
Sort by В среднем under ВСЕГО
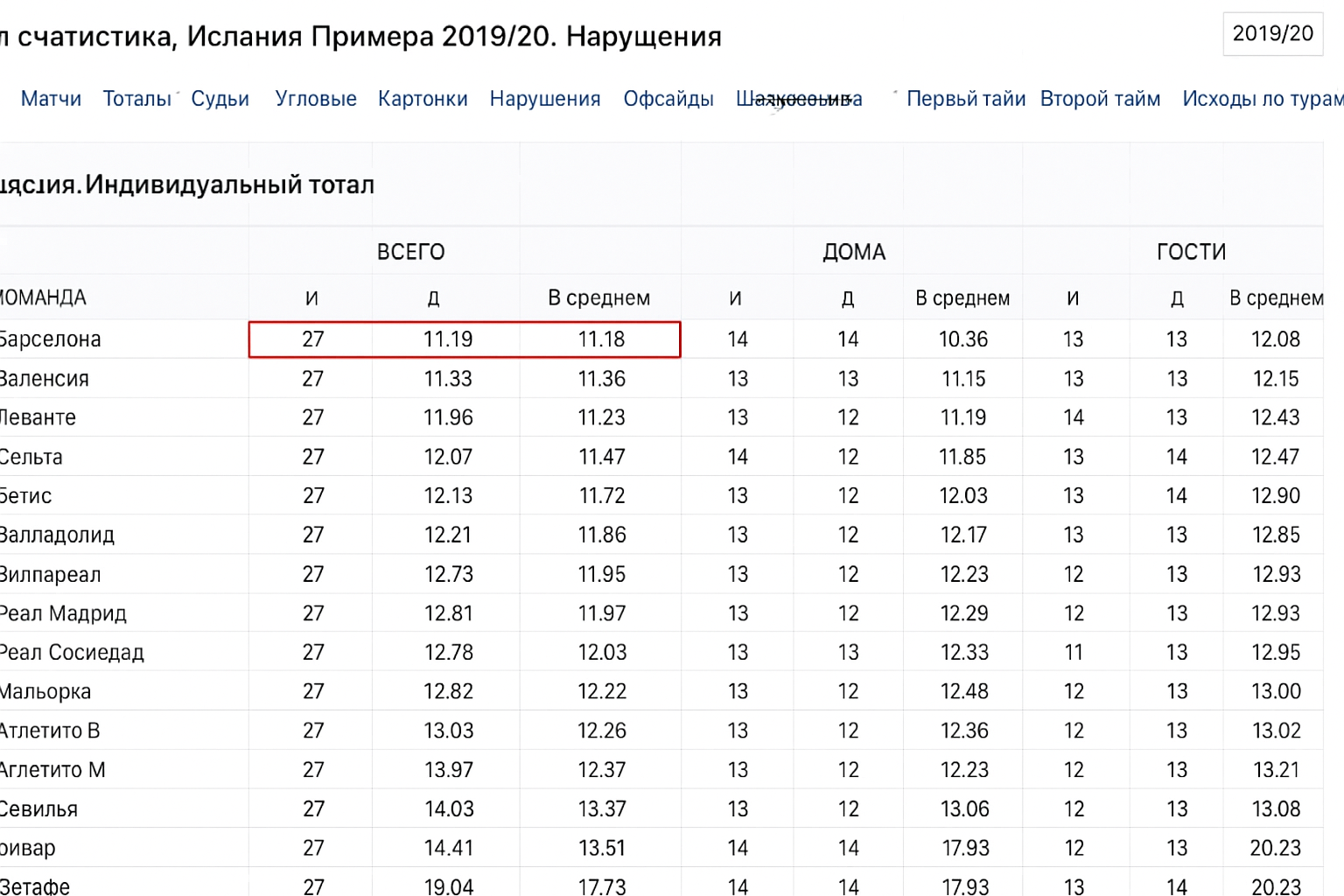pyautogui.click(x=598, y=298)
